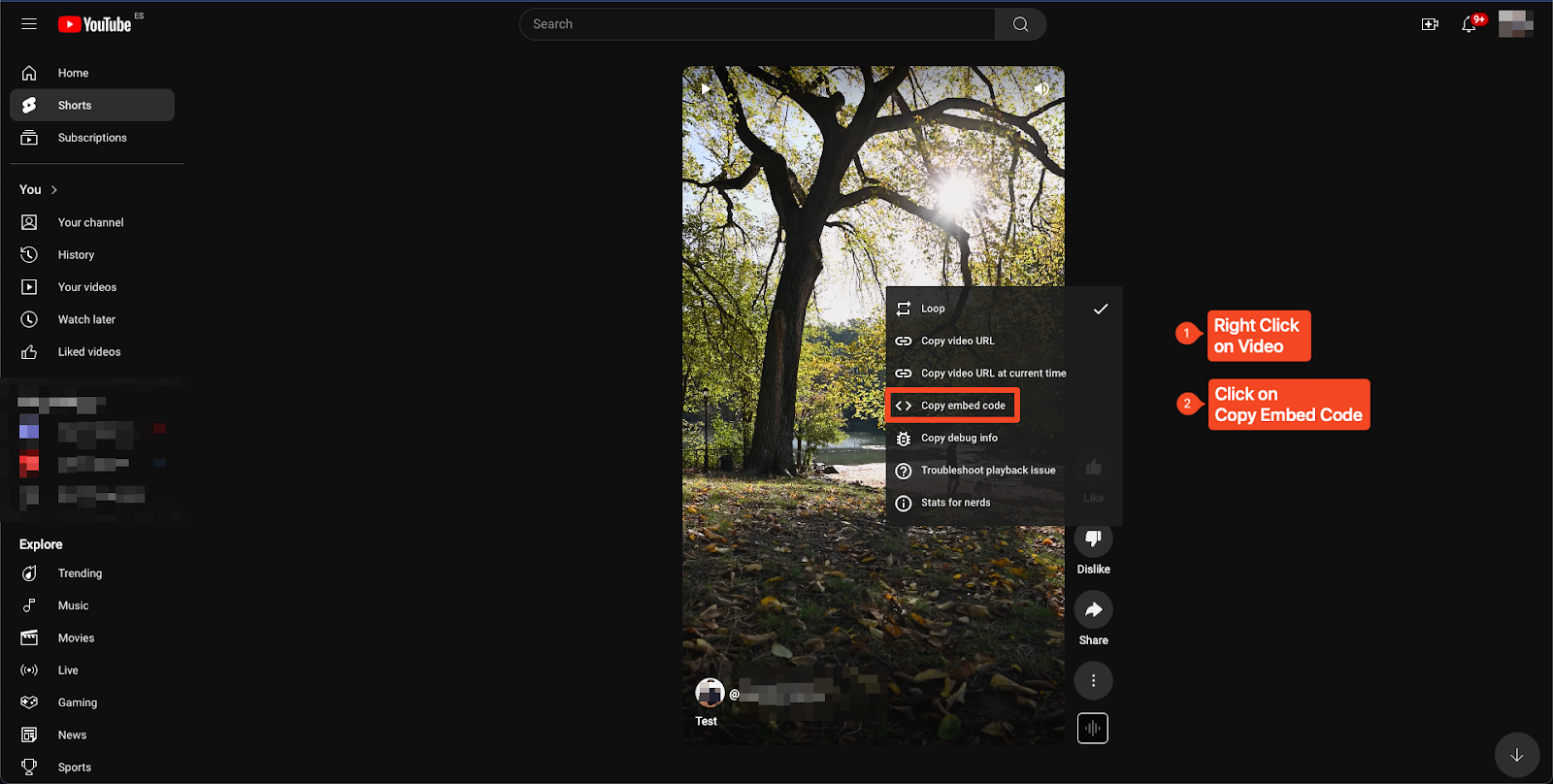Screen dimensions: 1553x784
Task: Open Your channel
Action: pos(92,222)
